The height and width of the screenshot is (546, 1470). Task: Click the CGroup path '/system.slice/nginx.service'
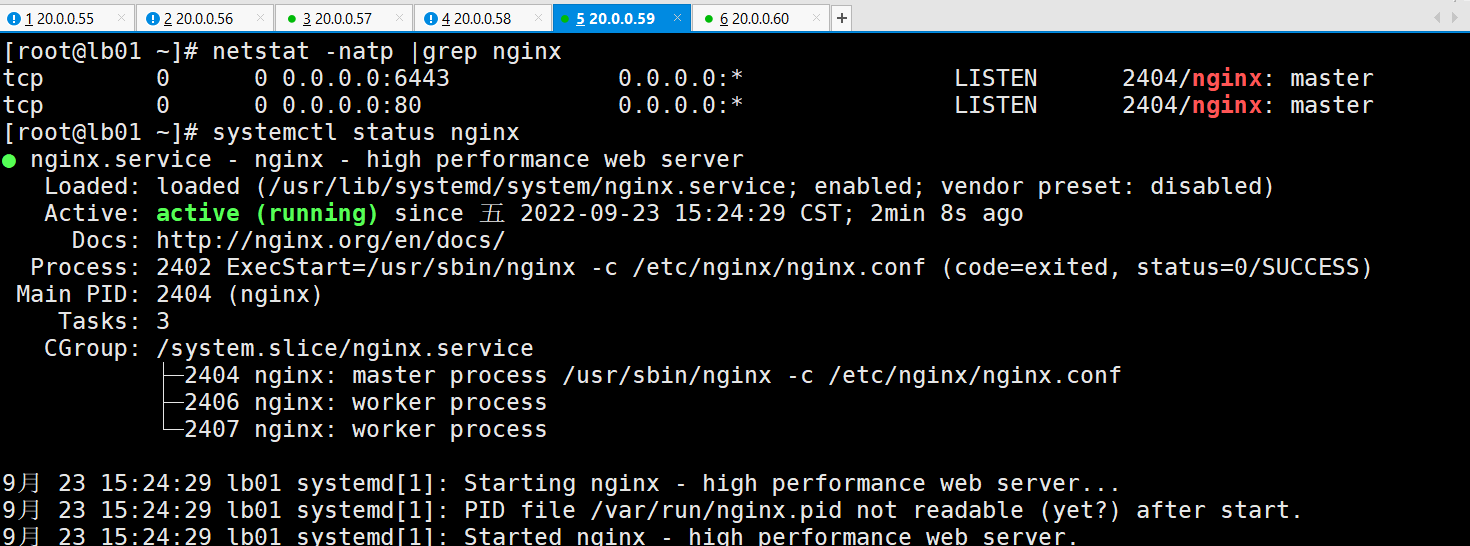[x=345, y=348]
